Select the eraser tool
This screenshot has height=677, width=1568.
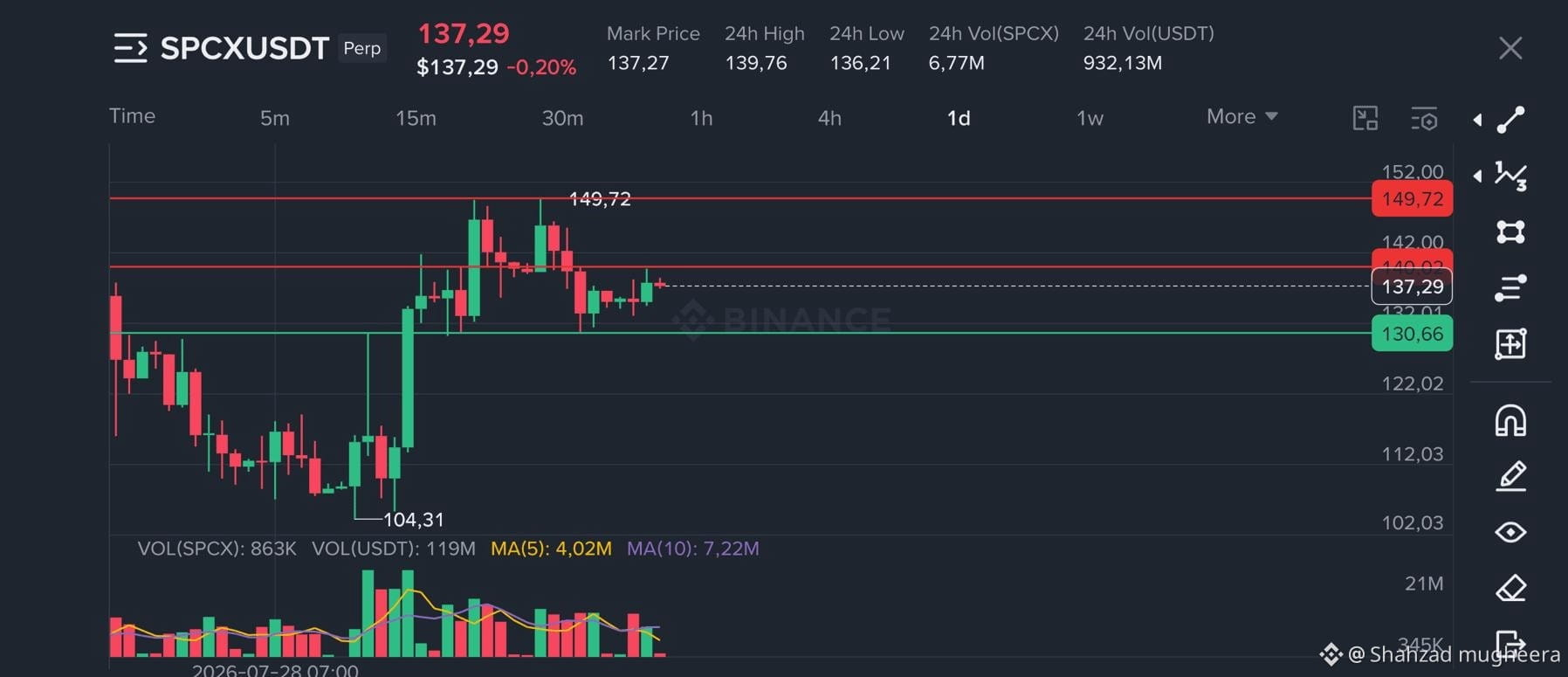[1510, 588]
